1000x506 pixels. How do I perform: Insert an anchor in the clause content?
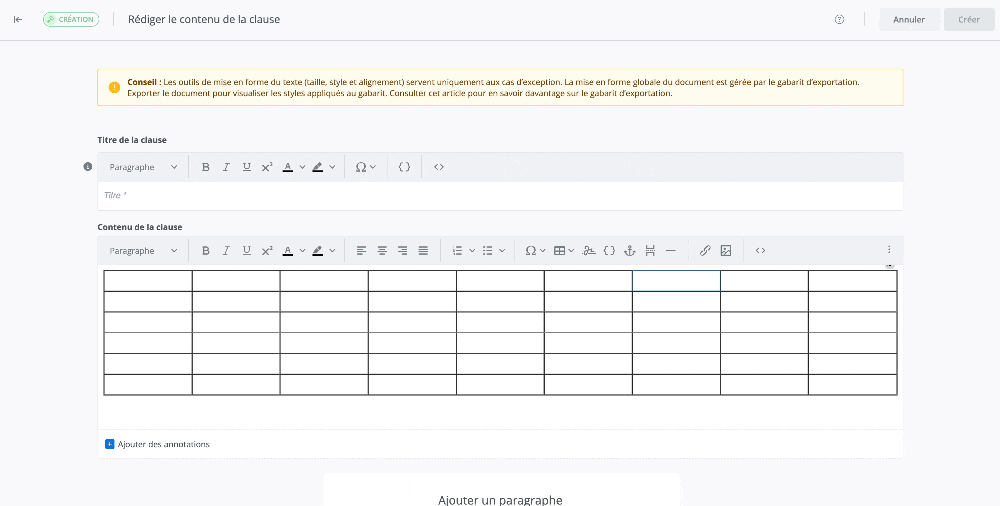click(x=630, y=251)
